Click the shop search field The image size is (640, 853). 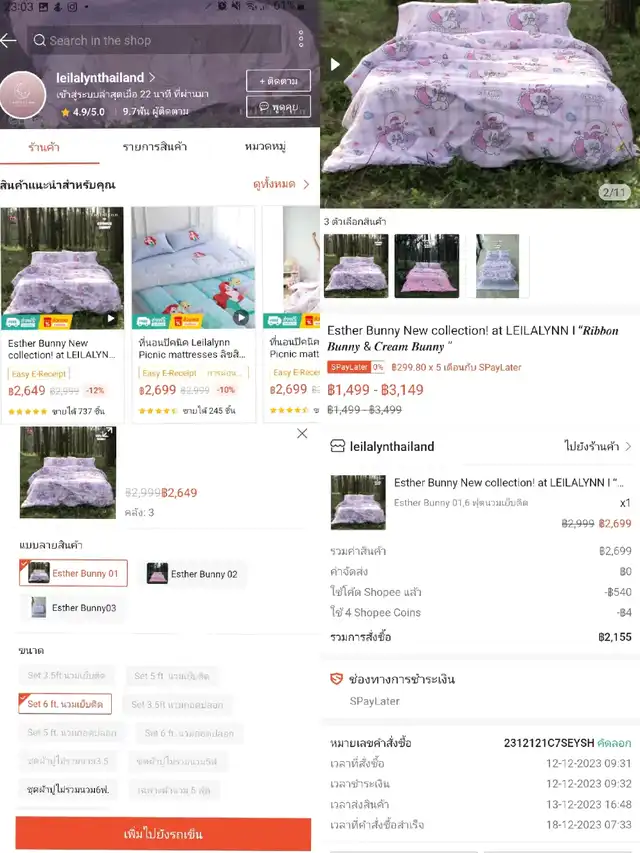pyautogui.click(x=154, y=40)
